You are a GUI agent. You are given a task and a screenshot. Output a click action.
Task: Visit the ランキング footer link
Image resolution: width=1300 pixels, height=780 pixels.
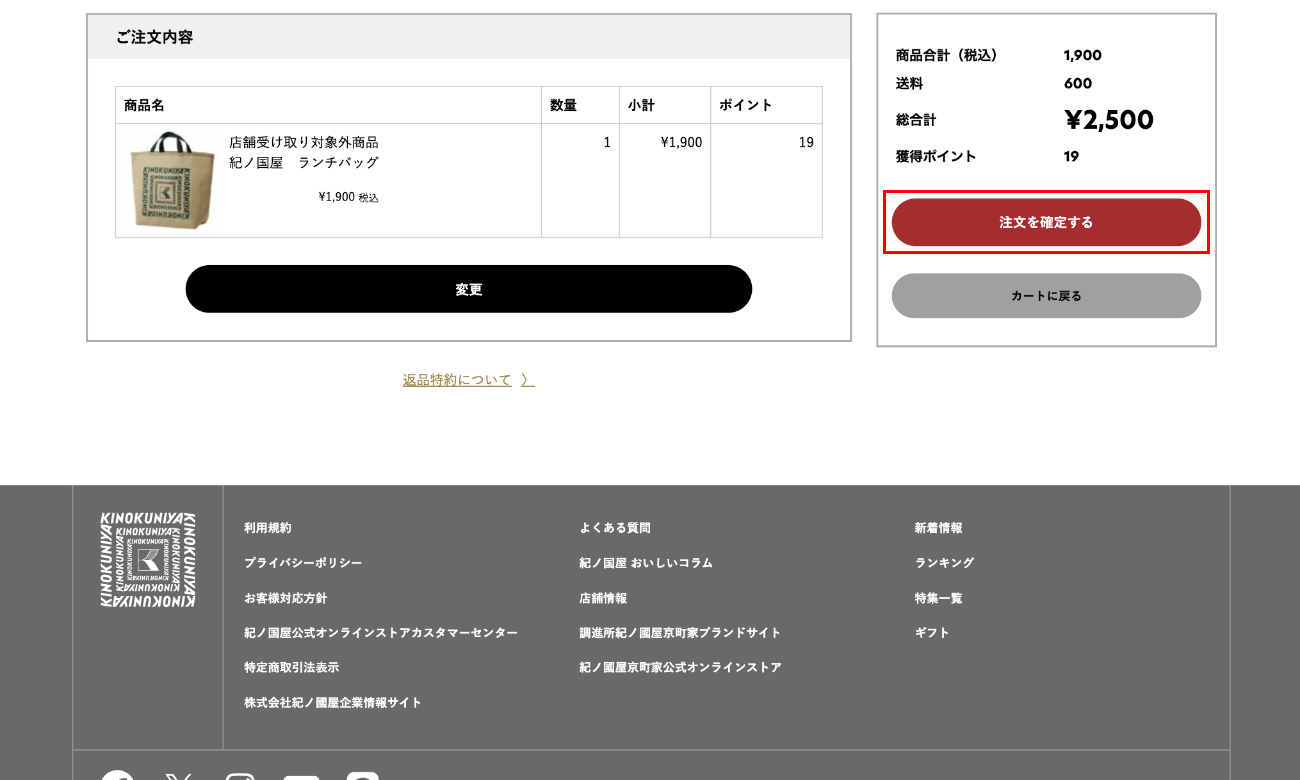click(x=944, y=563)
